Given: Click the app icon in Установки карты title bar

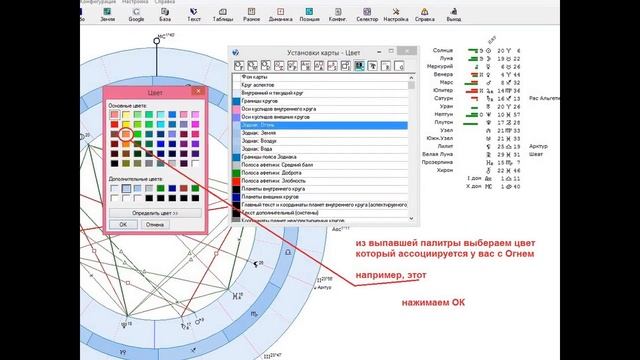Looking at the screenshot, I should (x=236, y=53).
